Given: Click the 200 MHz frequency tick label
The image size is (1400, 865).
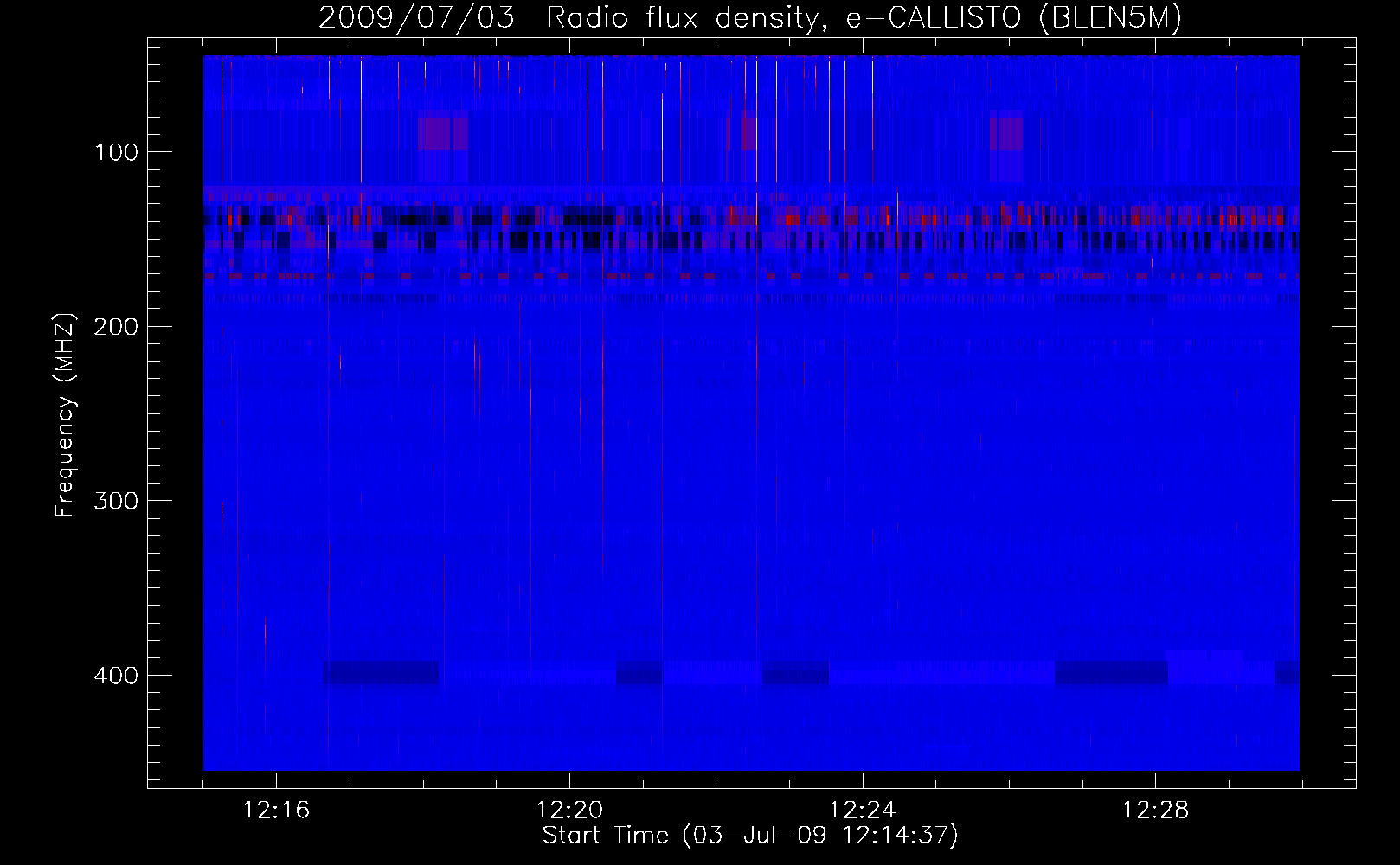Looking at the screenshot, I should click(116, 327).
